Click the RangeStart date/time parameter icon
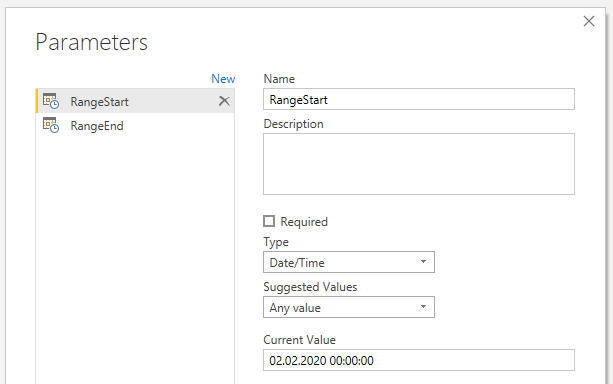The height and width of the screenshot is (384, 613). click(51, 101)
